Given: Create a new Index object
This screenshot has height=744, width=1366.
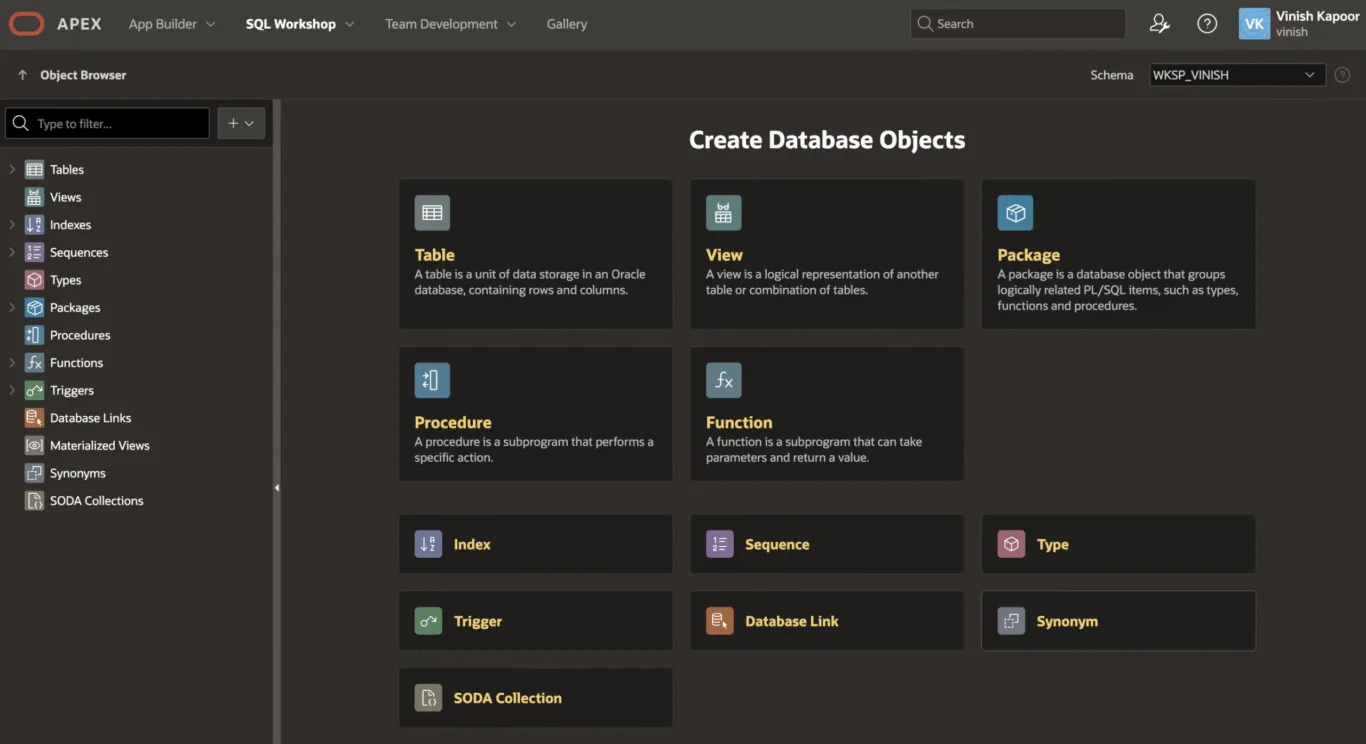Looking at the screenshot, I should pos(535,544).
